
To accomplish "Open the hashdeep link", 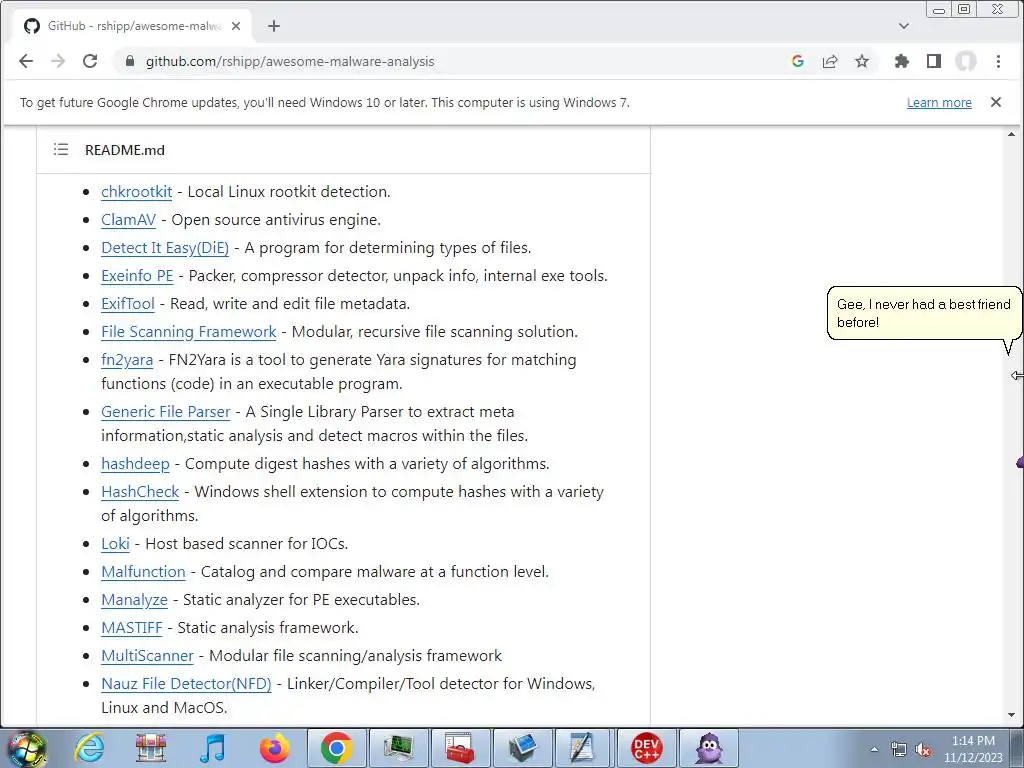I will [x=135, y=464].
